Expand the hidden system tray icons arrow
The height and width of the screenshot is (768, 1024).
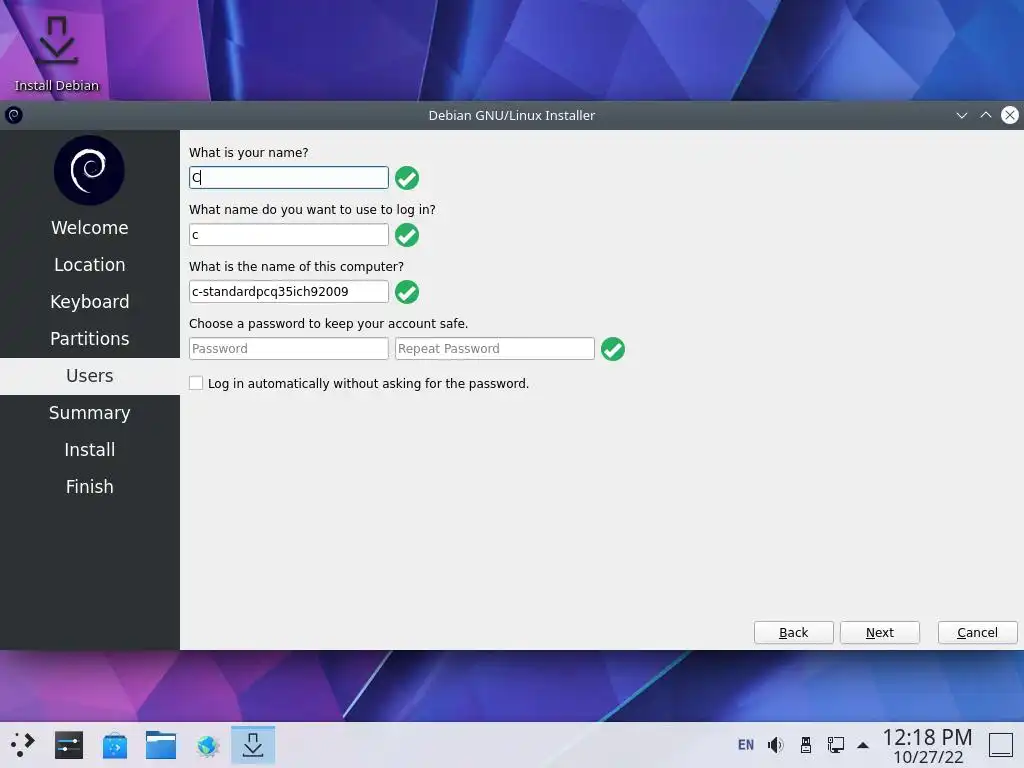click(863, 744)
